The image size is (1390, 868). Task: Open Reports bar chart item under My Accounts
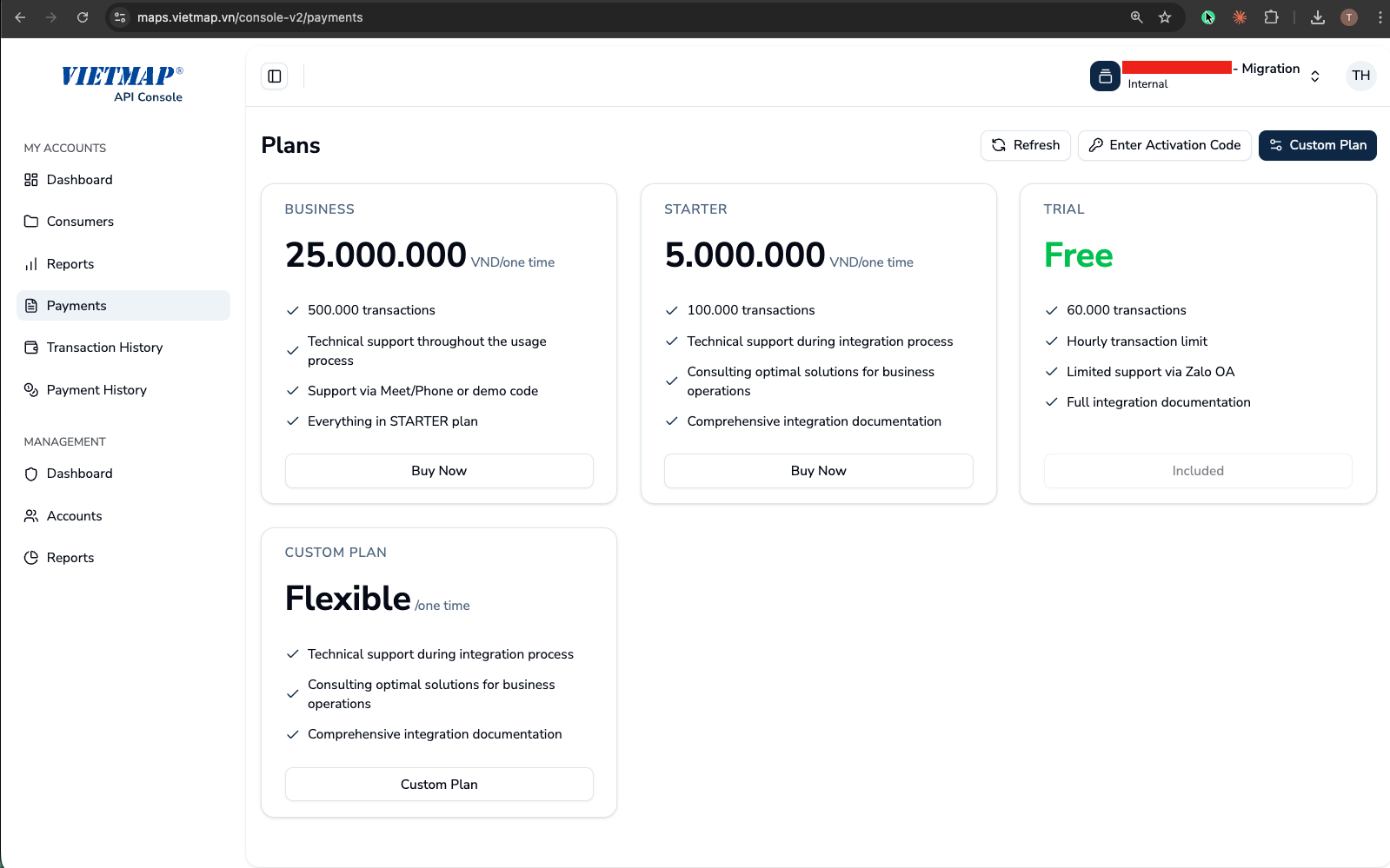pyautogui.click(x=70, y=264)
